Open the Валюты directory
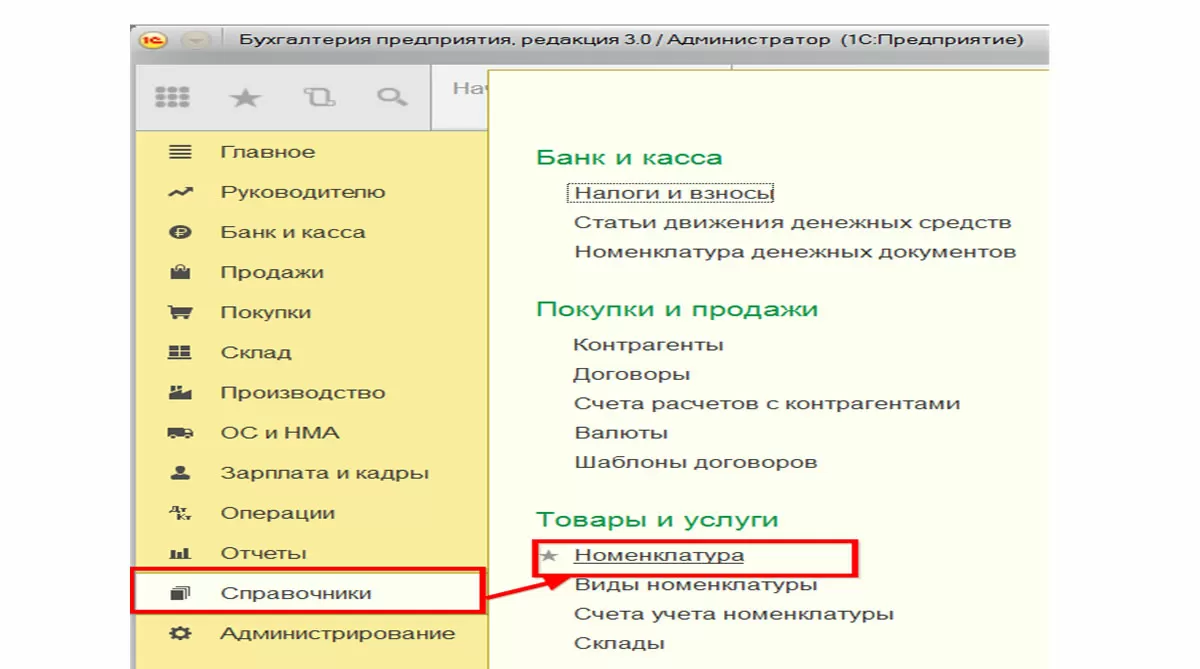Image resolution: width=1200 pixels, height=669 pixels. (x=621, y=433)
